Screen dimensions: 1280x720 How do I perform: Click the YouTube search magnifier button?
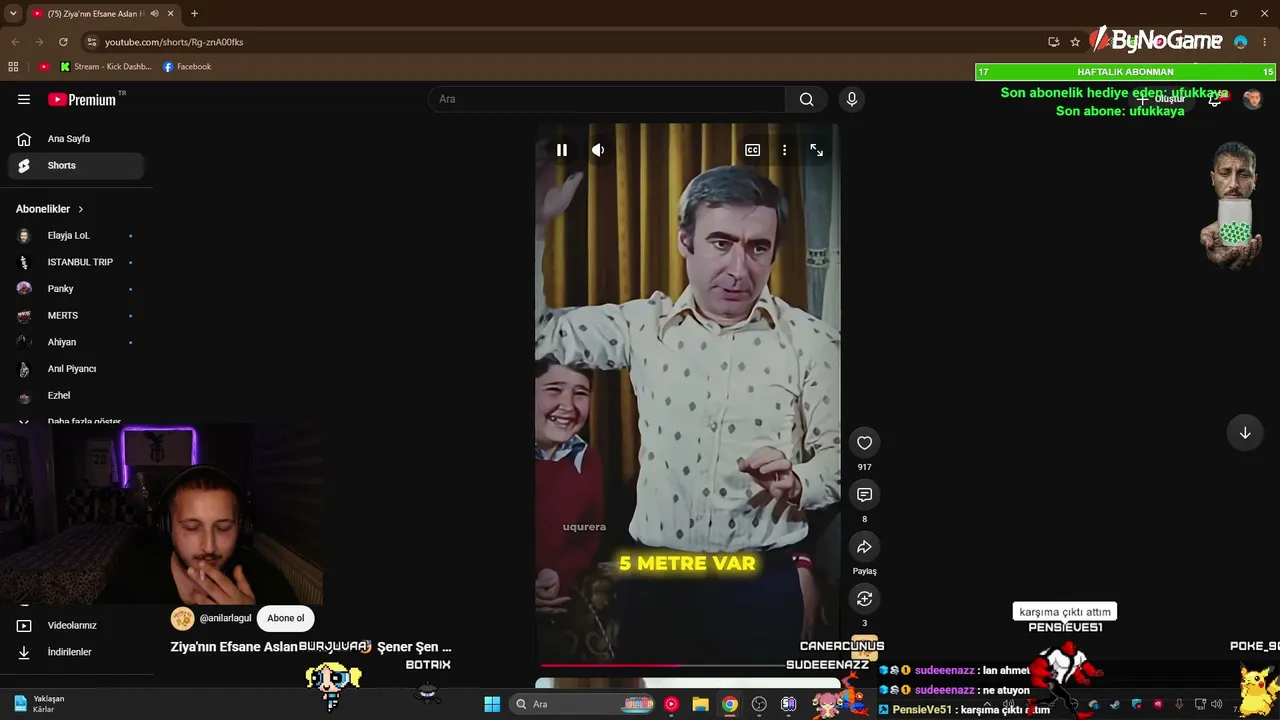click(807, 99)
